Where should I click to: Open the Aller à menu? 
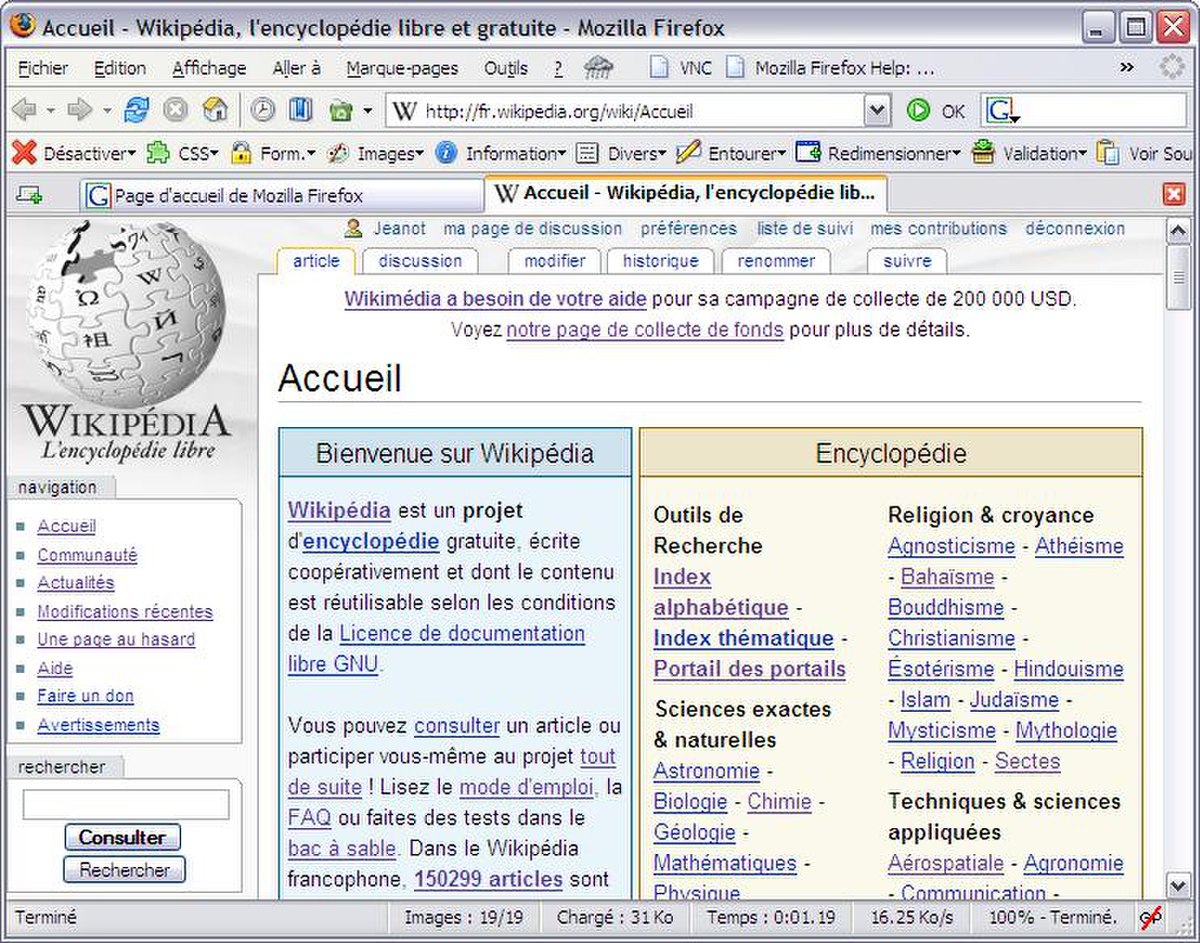(x=297, y=68)
